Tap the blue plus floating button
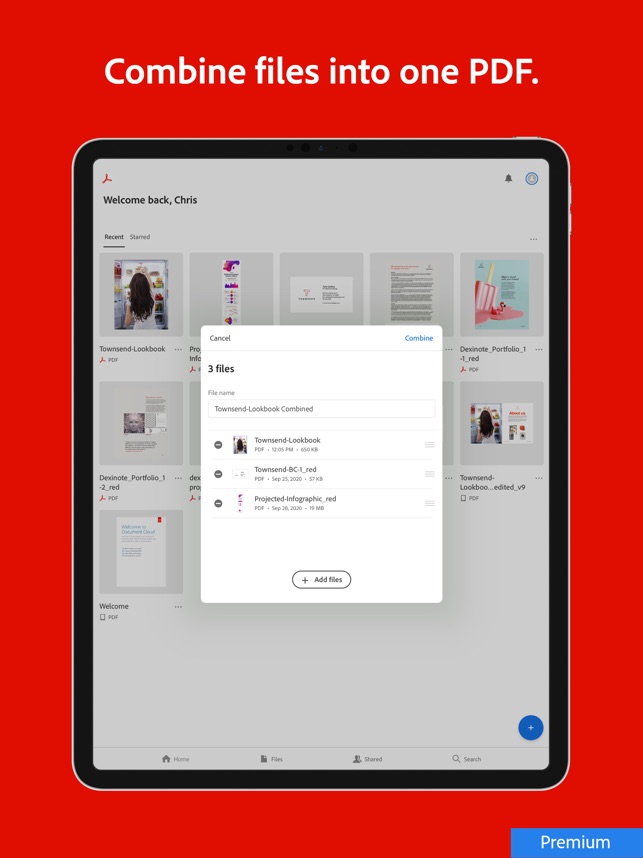Image resolution: width=643 pixels, height=858 pixels. (530, 728)
